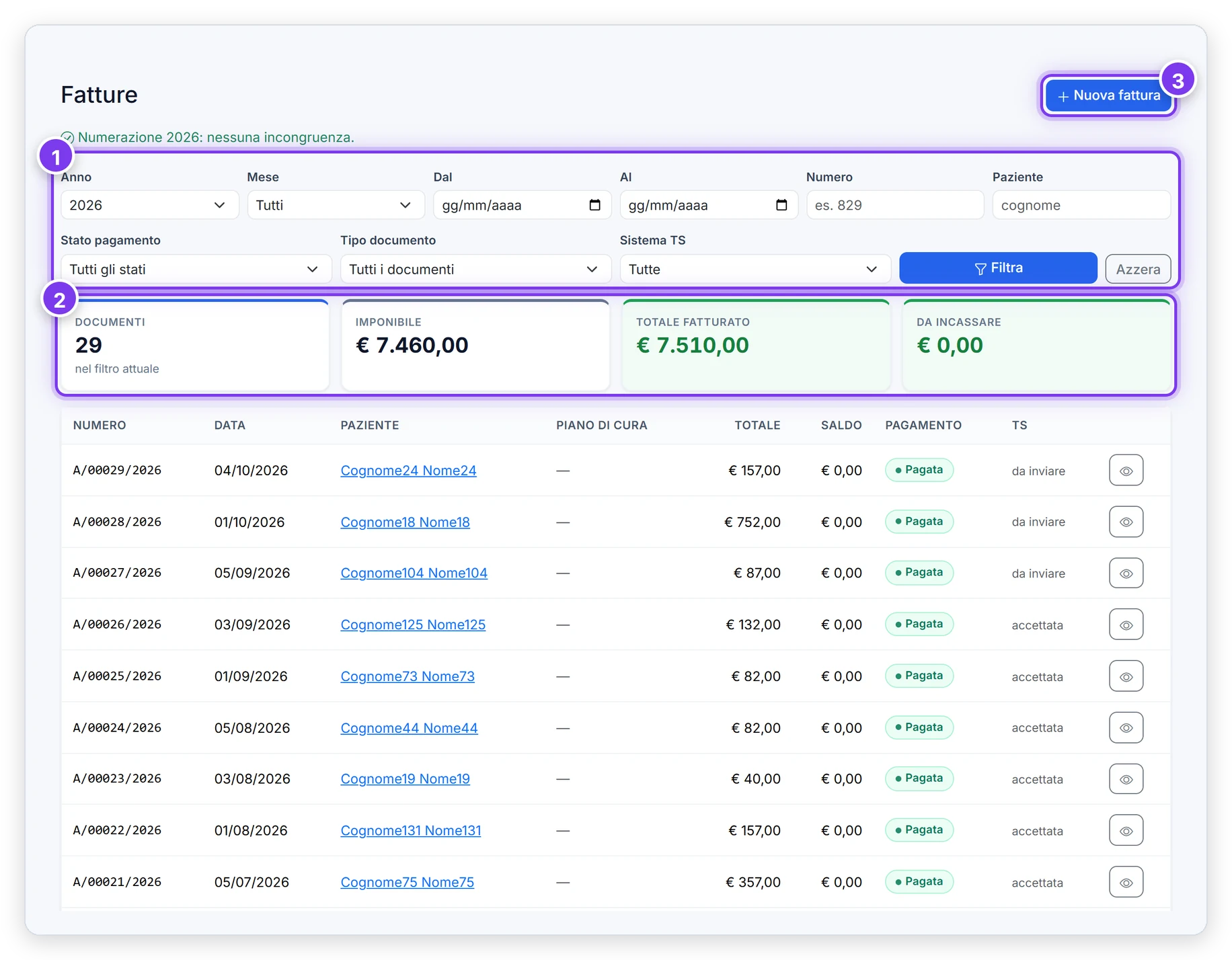Reset filters with Azzera button

coord(1138,269)
